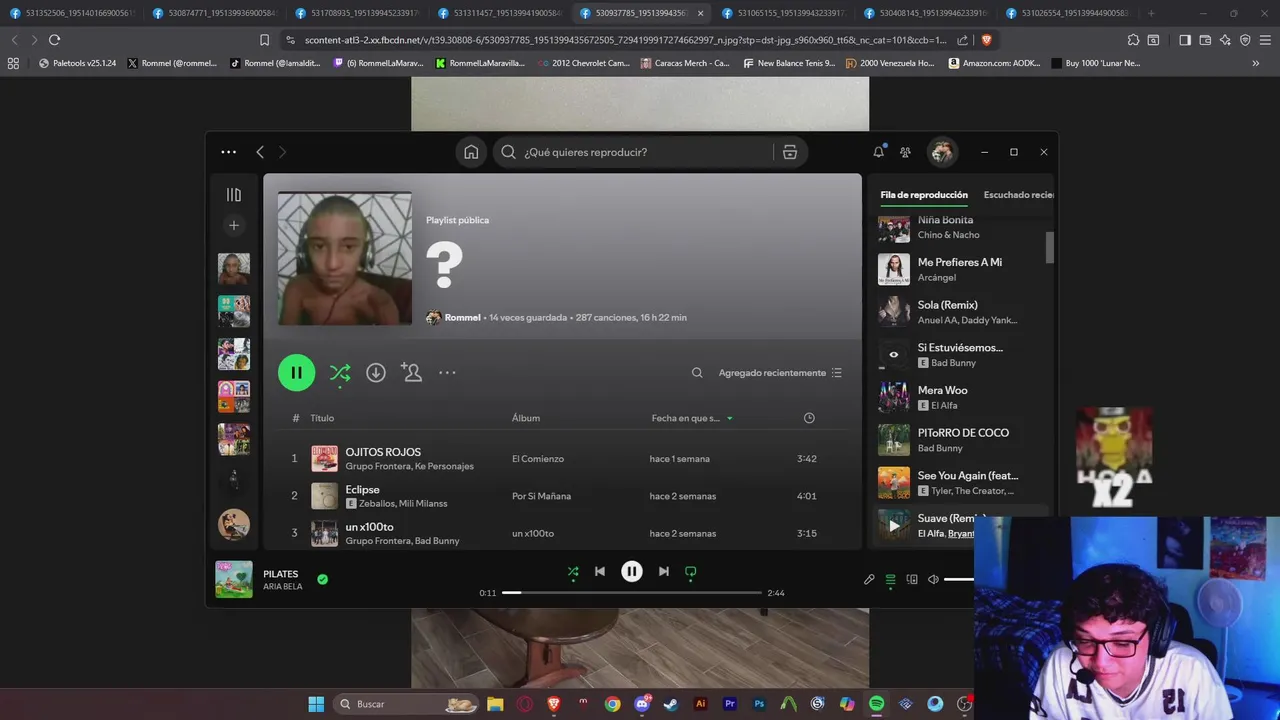Invite collaborators to playlist
The height and width of the screenshot is (720, 1280).
411,372
